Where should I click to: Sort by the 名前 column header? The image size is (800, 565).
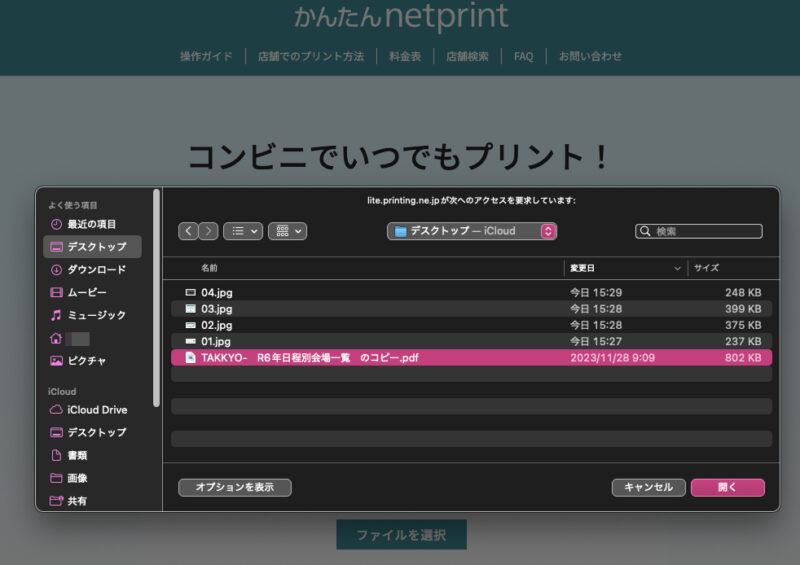[x=209, y=268]
